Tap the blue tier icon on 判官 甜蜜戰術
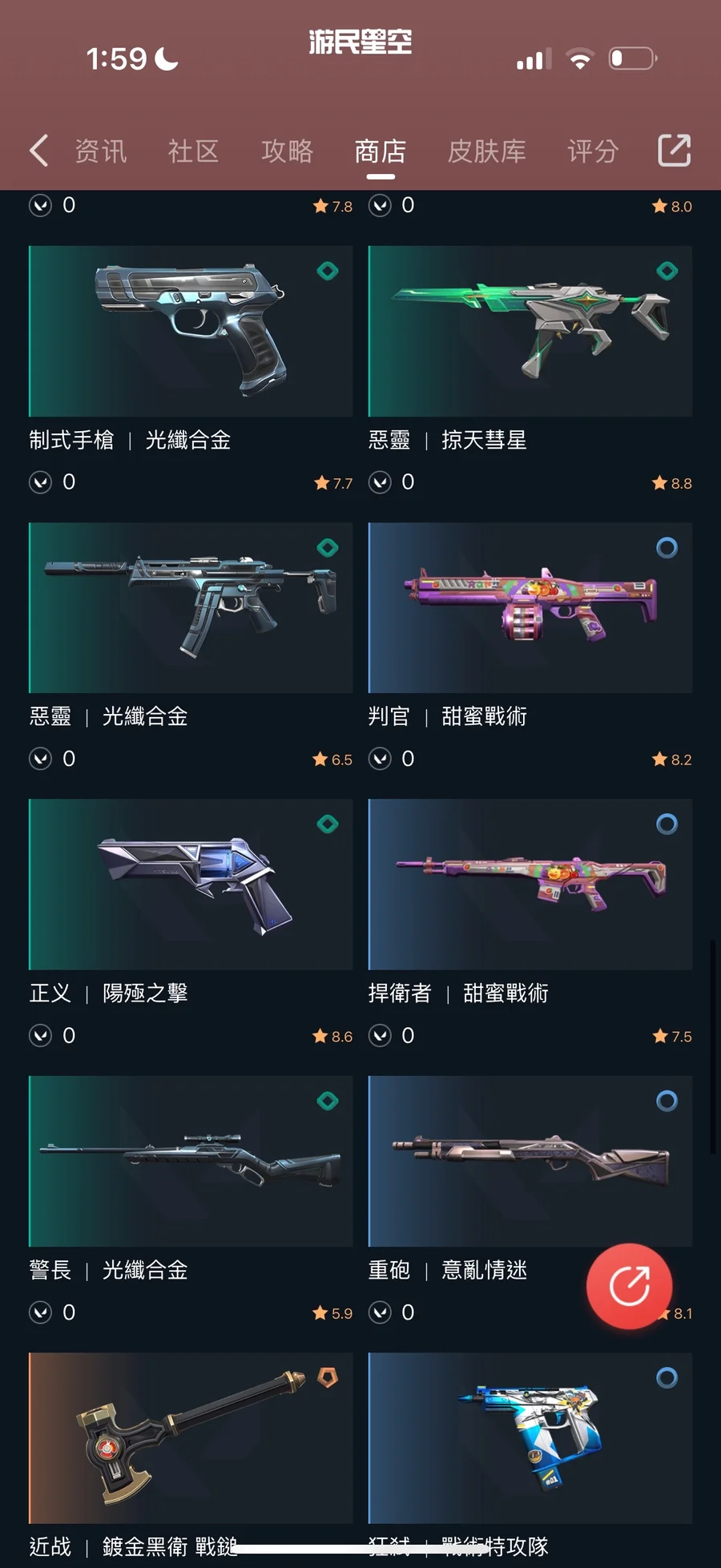 667,547
